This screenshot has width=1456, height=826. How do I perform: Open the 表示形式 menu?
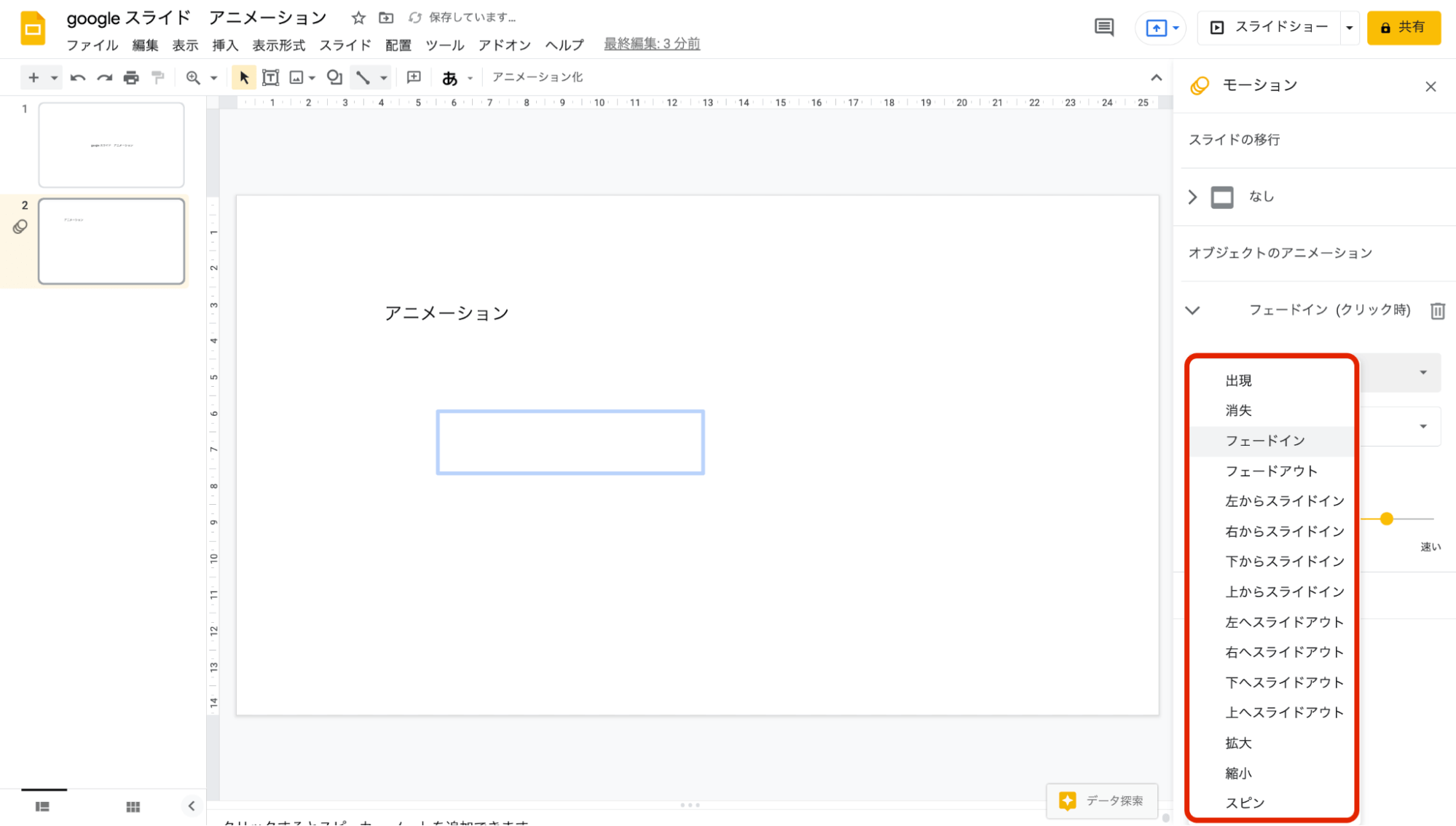pyautogui.click(x=278, y=45)
